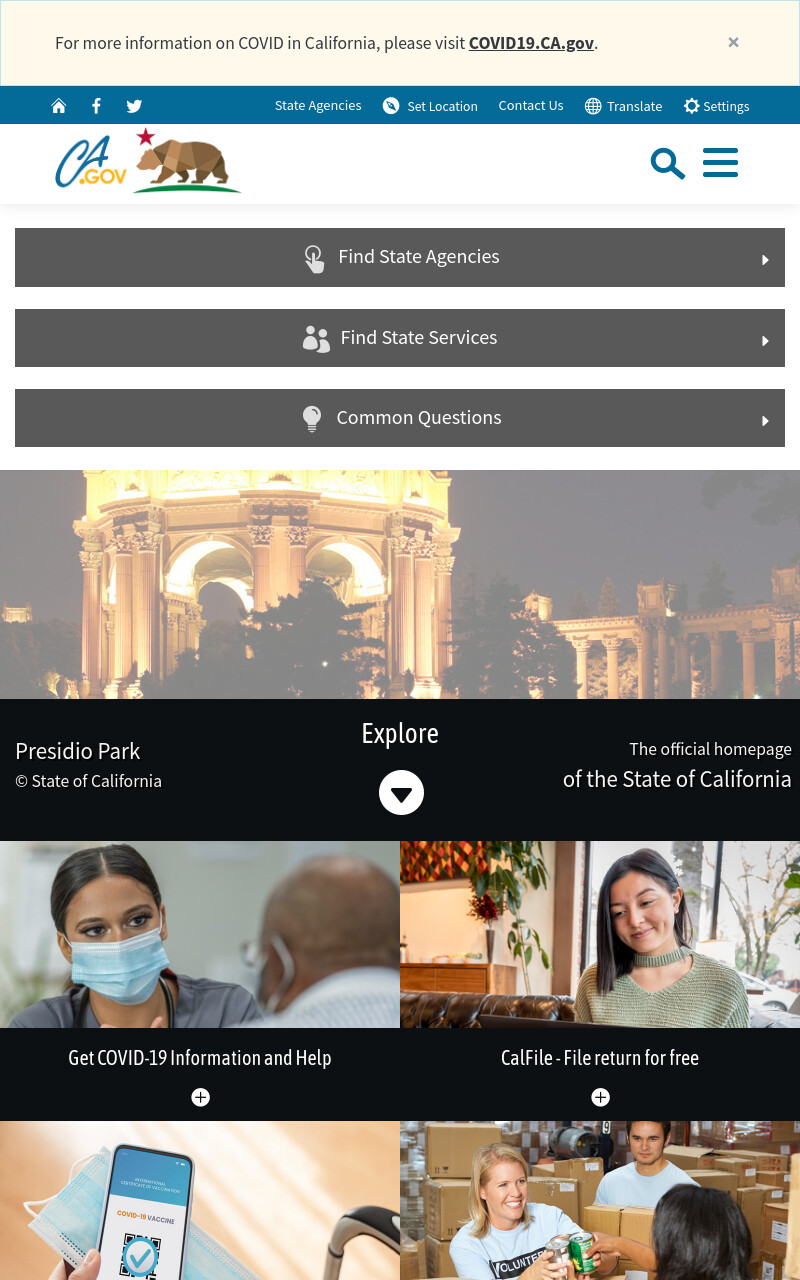
Task: Open the Contact Us link
Action: [x=531, y=106]
